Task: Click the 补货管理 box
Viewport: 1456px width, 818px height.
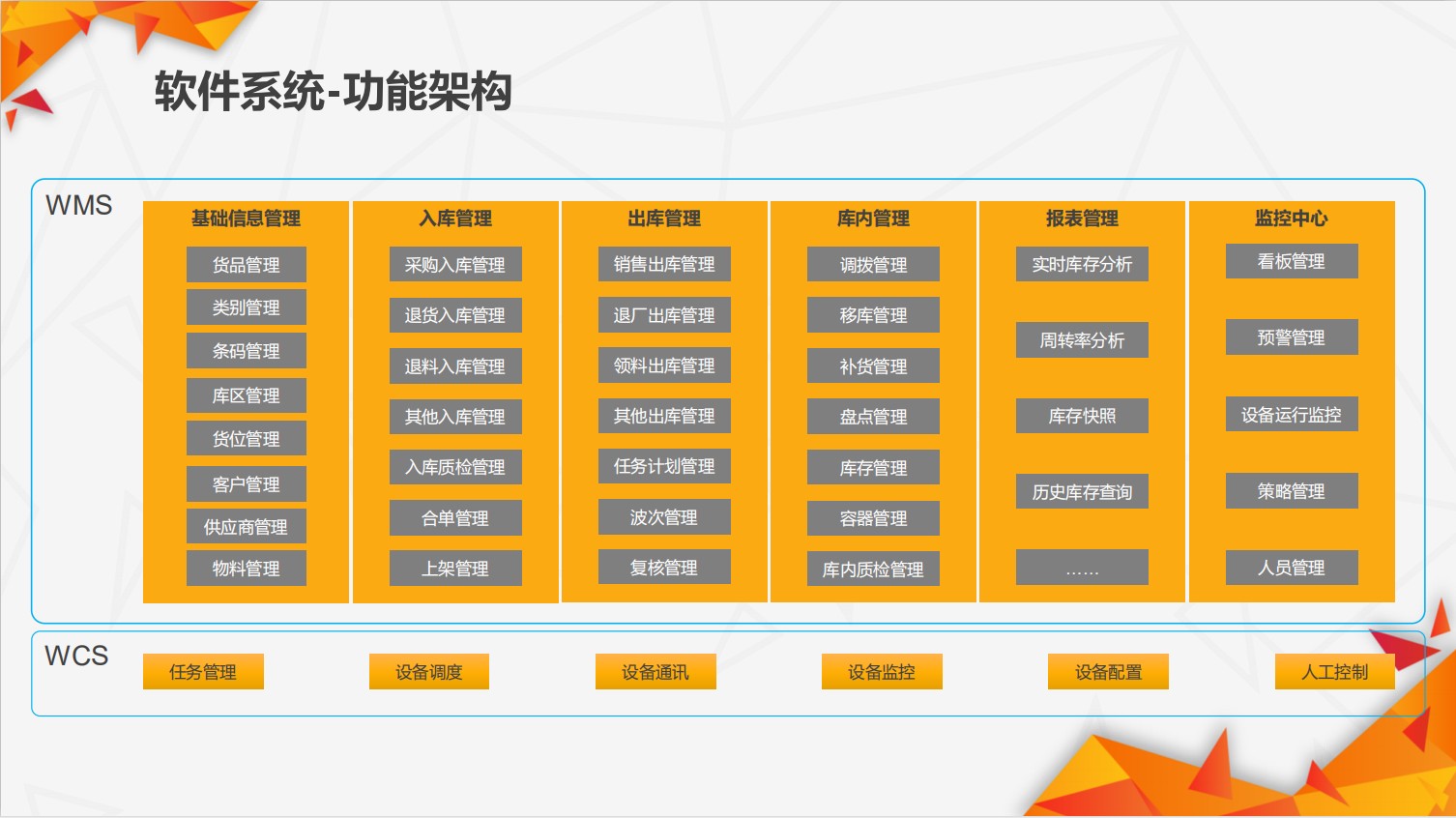Action: click(873, 366)
